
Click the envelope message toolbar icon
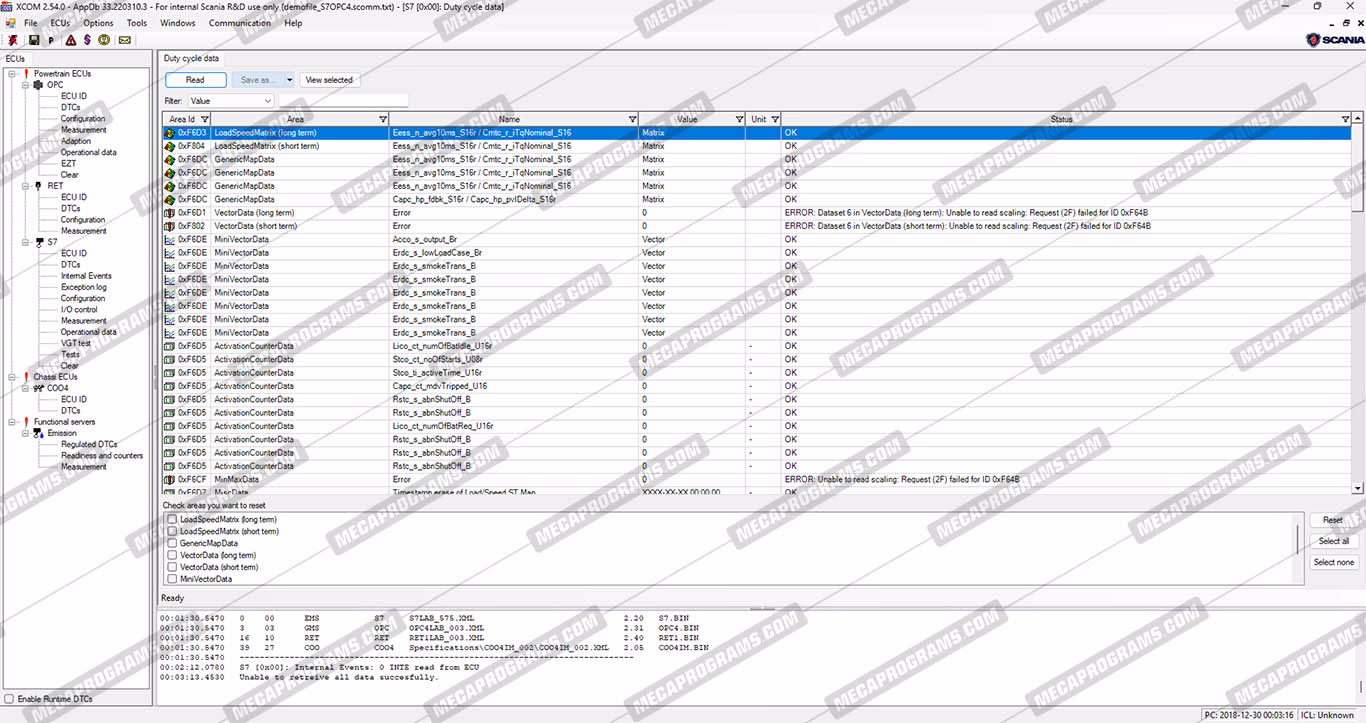[125, 41]
